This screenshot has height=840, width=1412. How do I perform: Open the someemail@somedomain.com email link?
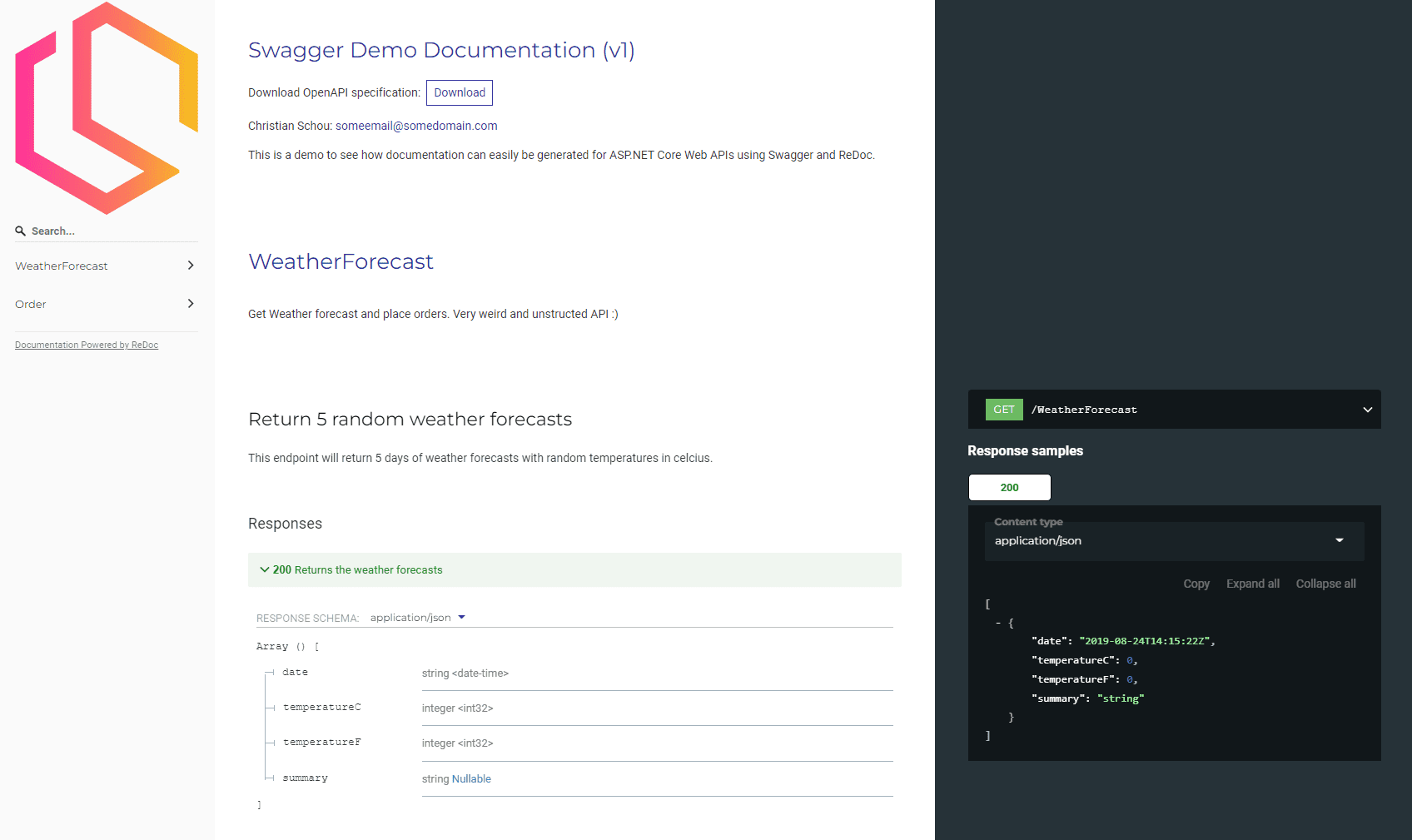pos(416,126)
